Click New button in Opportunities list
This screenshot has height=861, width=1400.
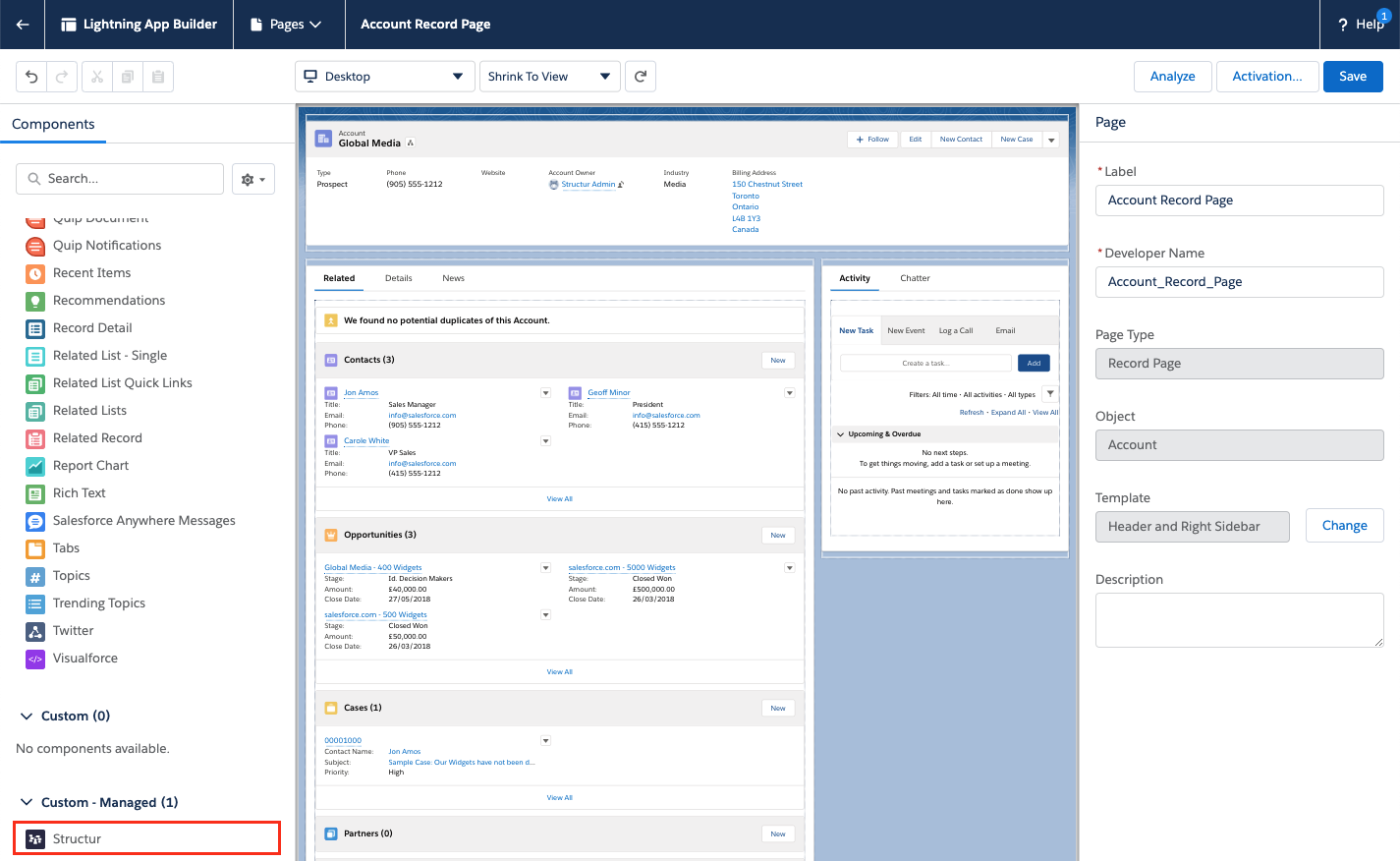coord(778,536)
